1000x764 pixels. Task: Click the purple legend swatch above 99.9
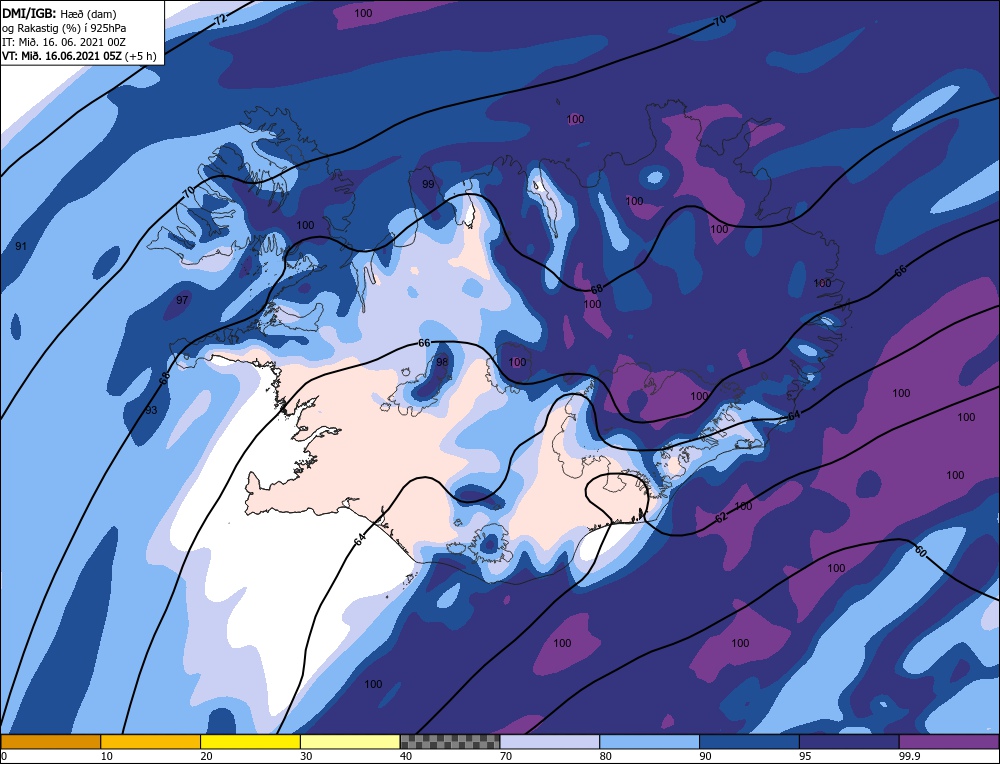[x=949, y=741]
